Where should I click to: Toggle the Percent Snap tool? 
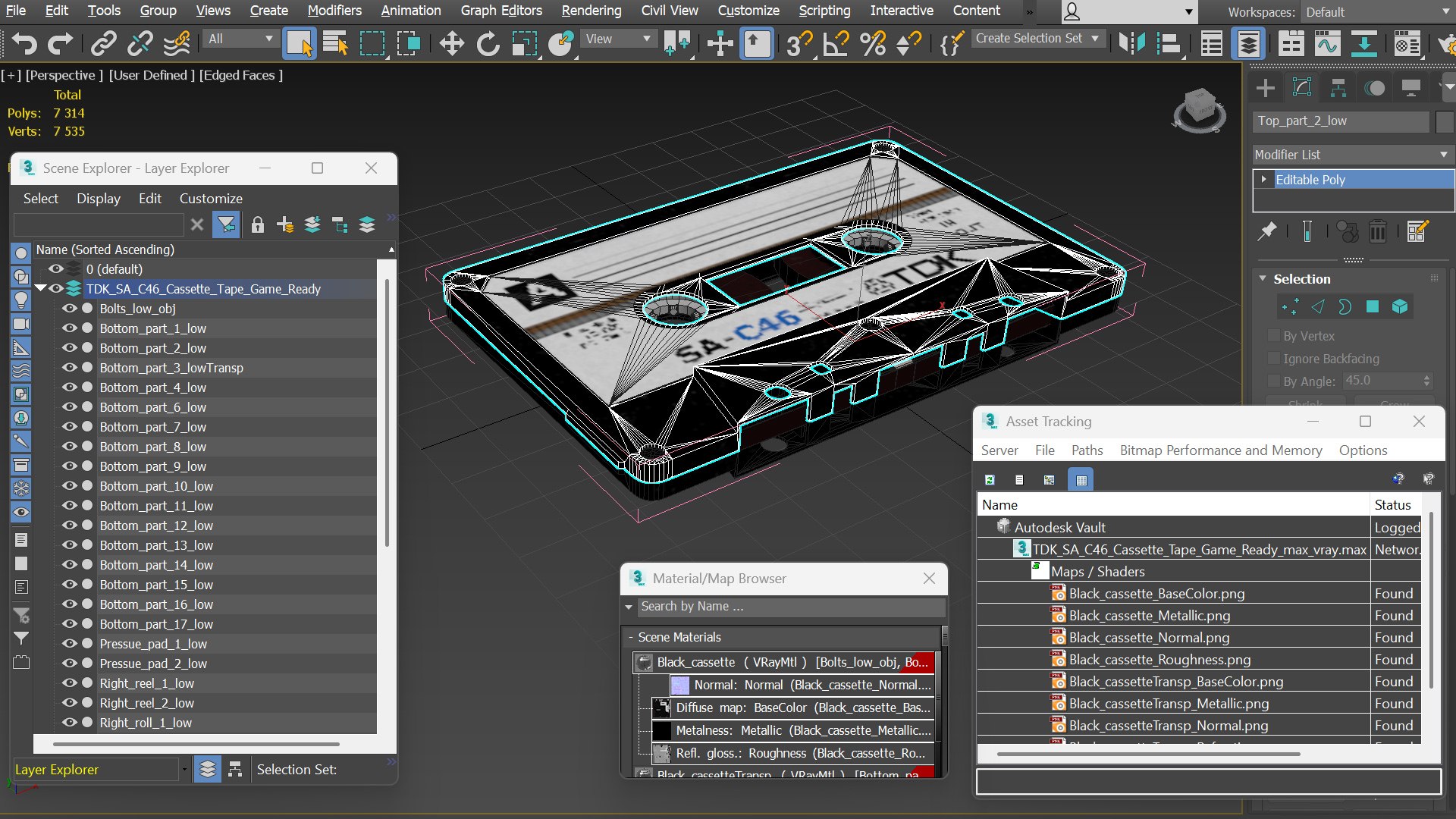[873, 44]
